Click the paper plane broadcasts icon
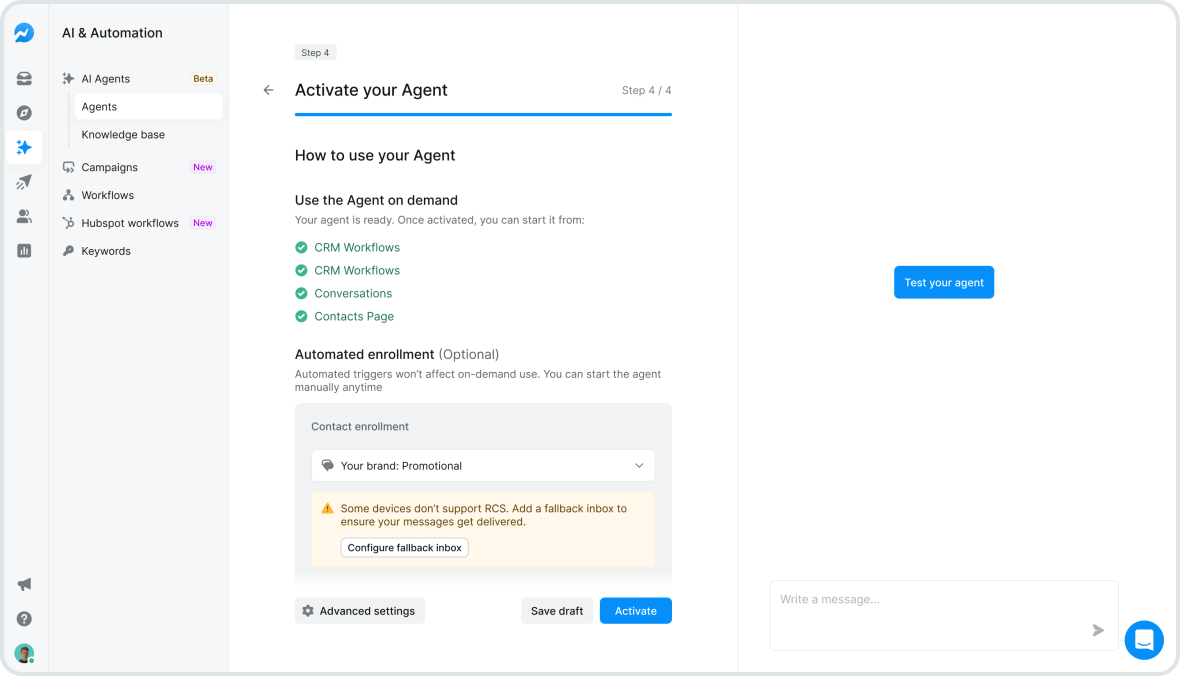Screen dimensions: 1180x676 pyautogui.click(x=24, y=181)
